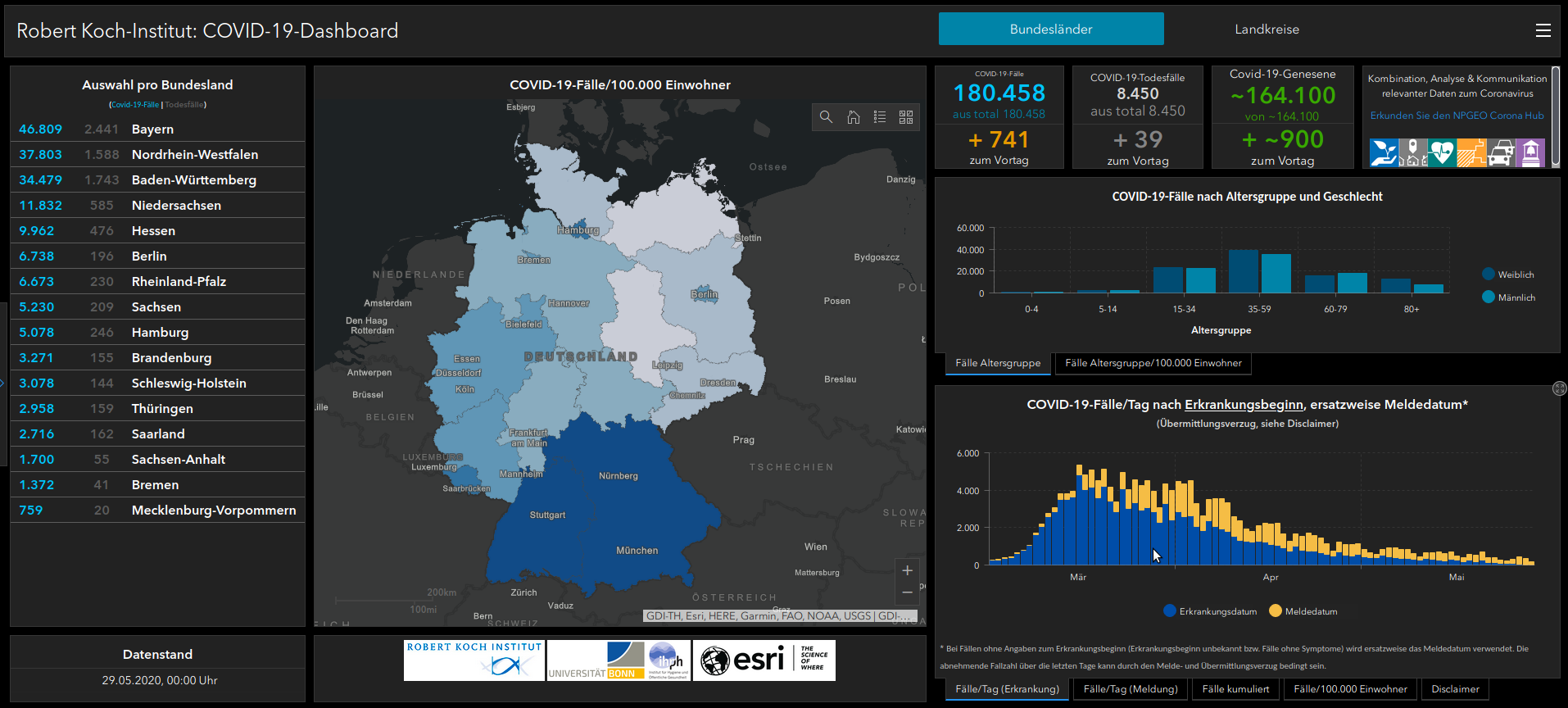Show the map legend list
Screen dimensions: 1568x708
point(880,117)
